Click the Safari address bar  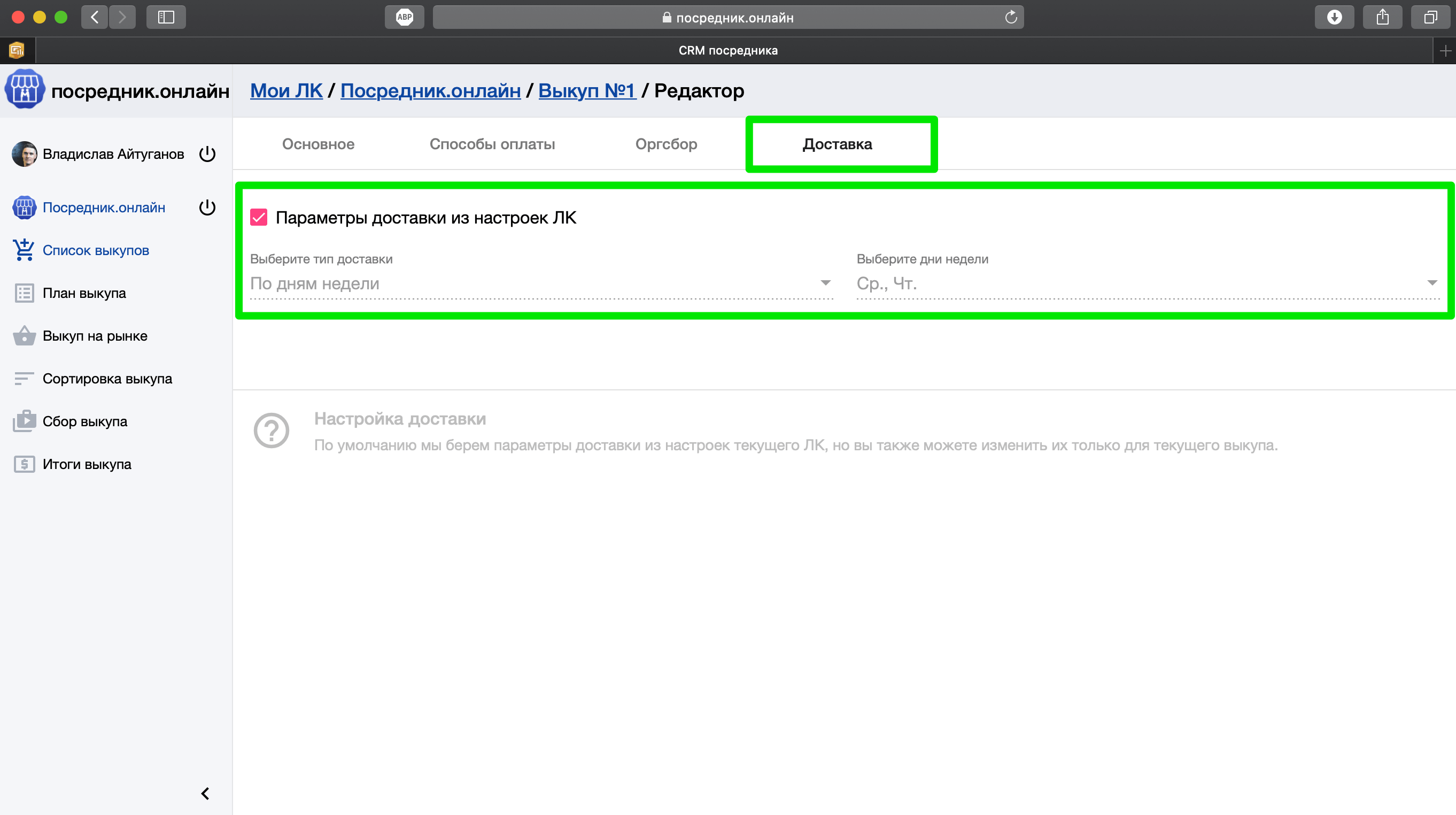coord(727,18)
